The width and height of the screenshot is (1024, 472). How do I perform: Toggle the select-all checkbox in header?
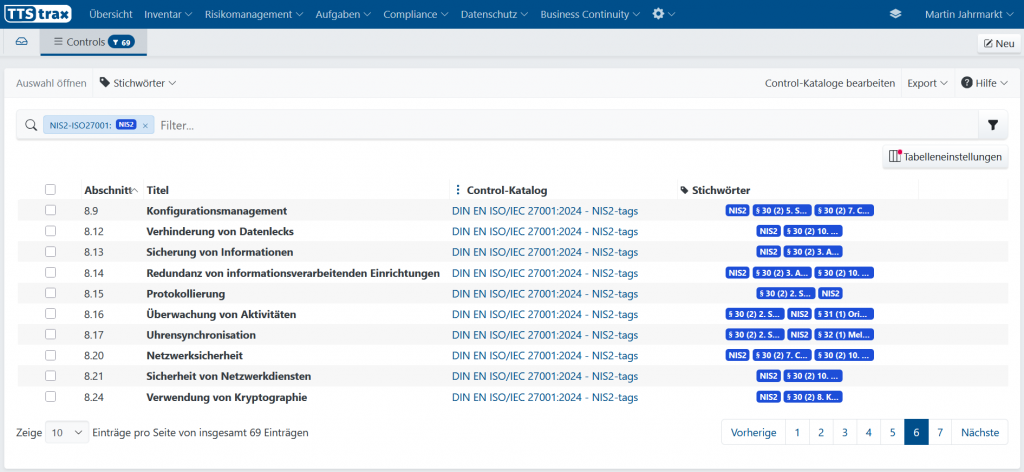[51, 190]
